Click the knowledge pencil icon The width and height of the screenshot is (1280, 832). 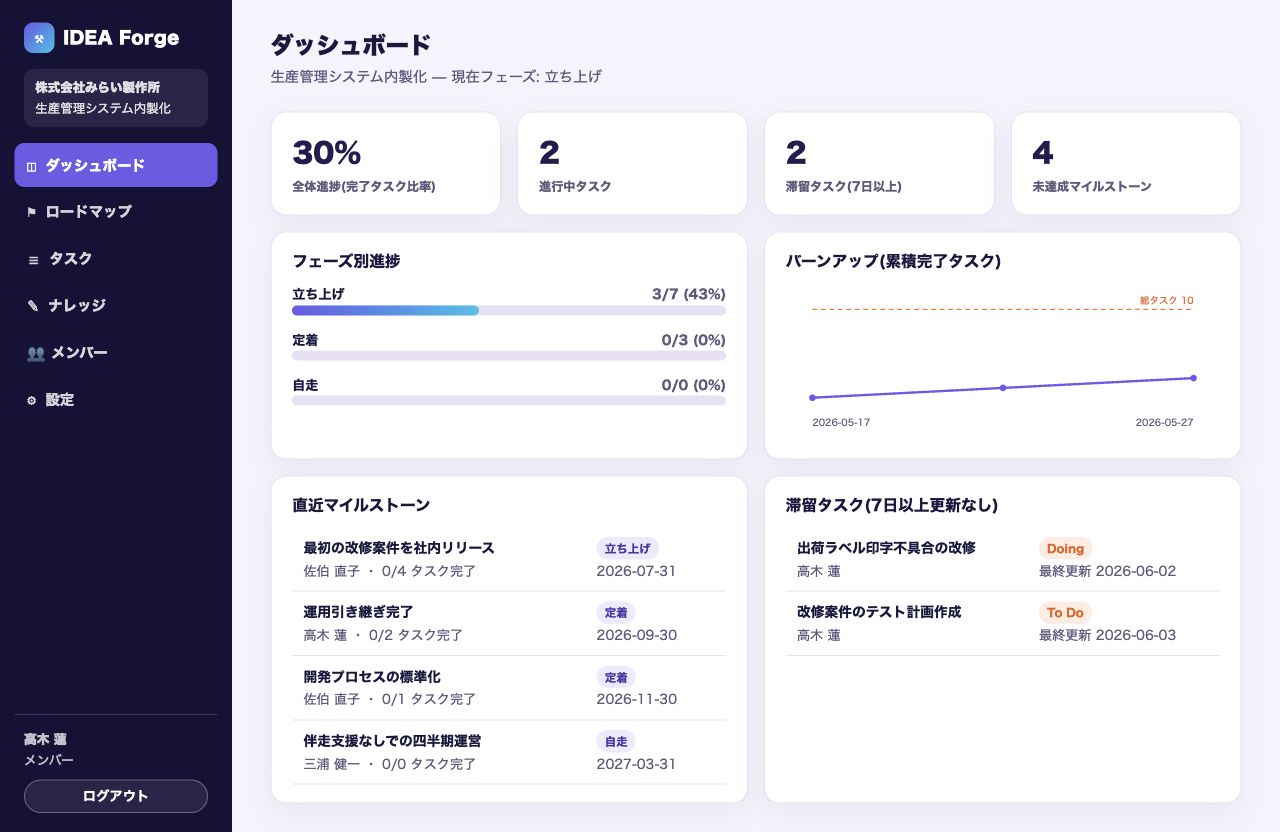click(x=33, y=306)
